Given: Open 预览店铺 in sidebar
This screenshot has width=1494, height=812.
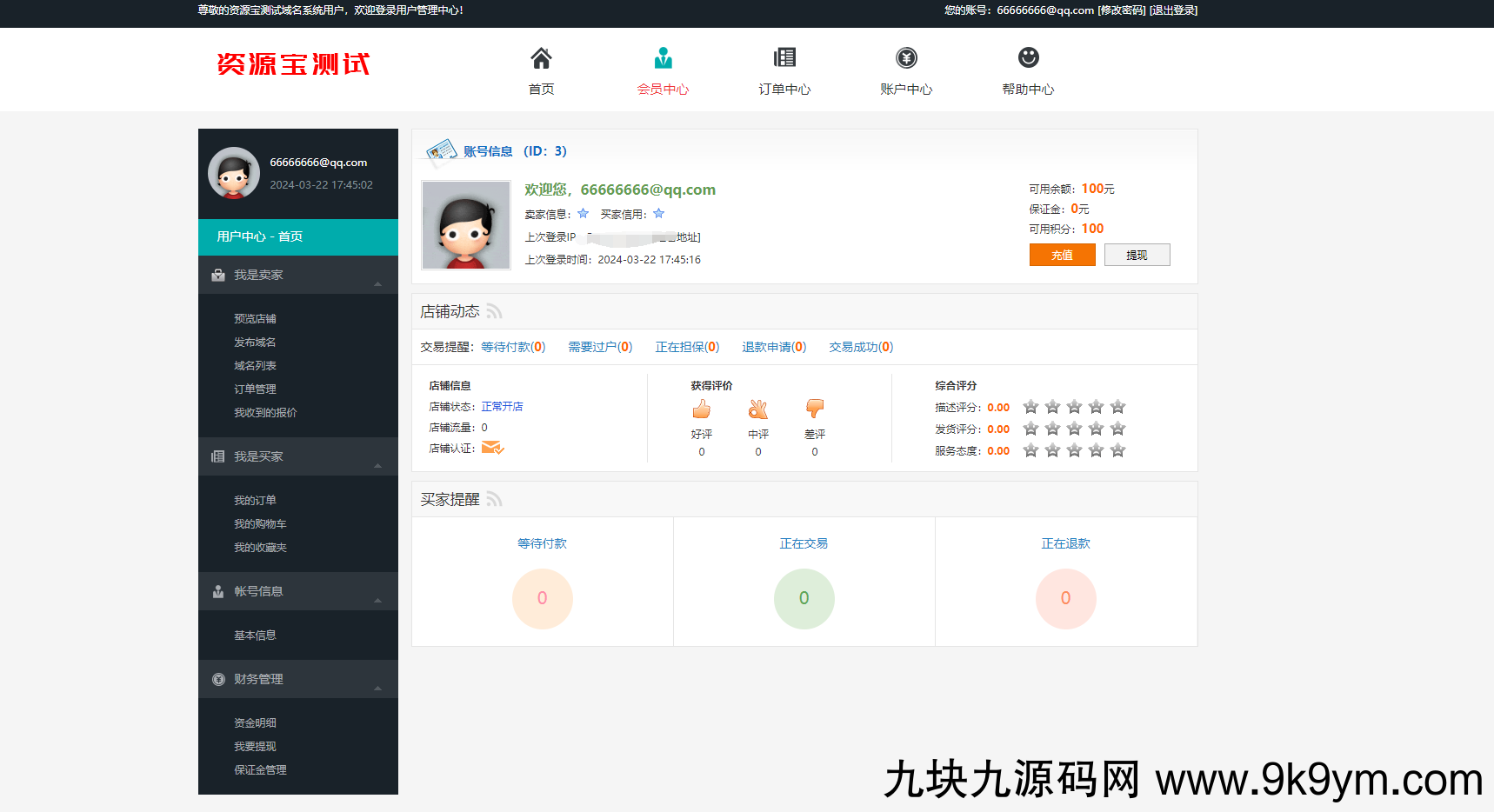Looking at the screenshot, I should point(255,319).
